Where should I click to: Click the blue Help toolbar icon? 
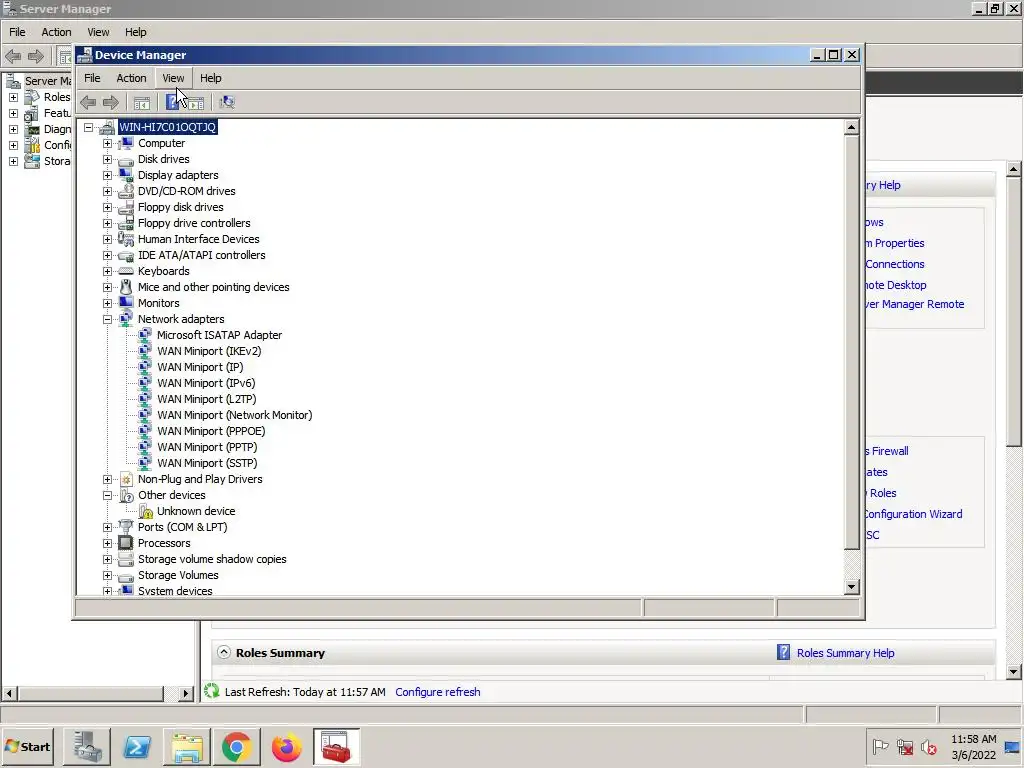tap(172, 102)
